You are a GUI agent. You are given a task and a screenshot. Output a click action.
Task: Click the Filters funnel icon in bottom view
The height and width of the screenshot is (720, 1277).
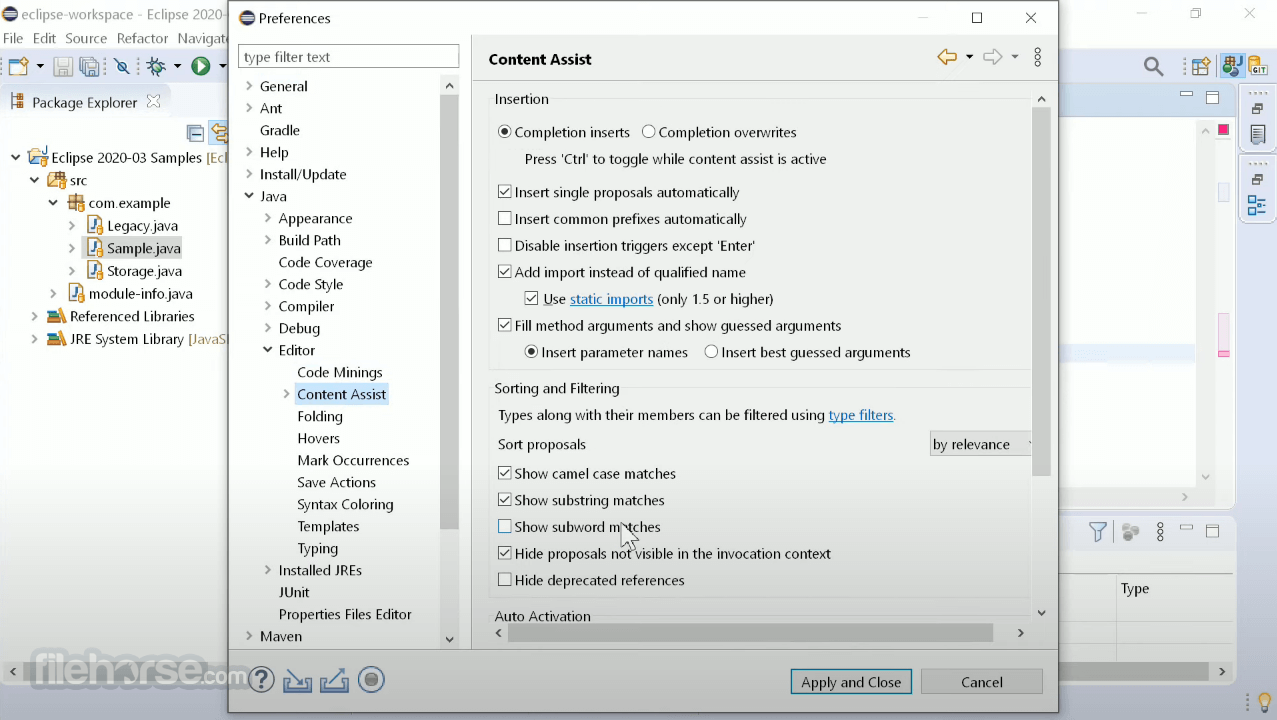pyautogui.click(x=1098, y=532)
